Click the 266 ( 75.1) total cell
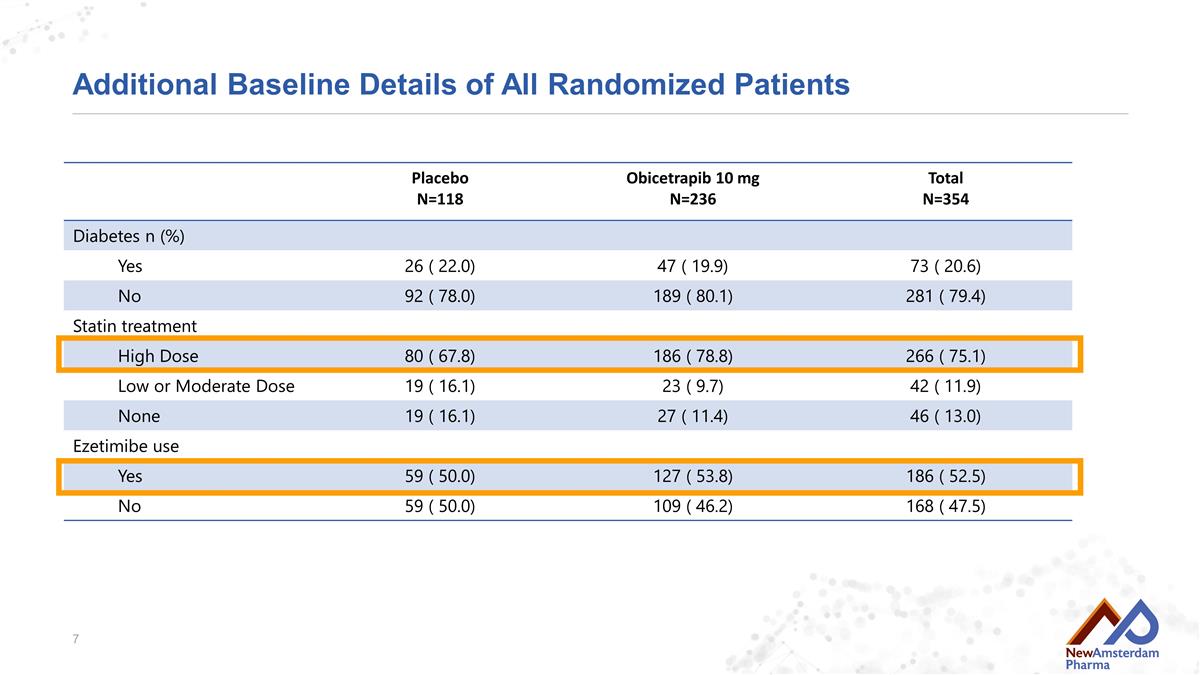Screen dimensions: 1200x675 (945, 356)
